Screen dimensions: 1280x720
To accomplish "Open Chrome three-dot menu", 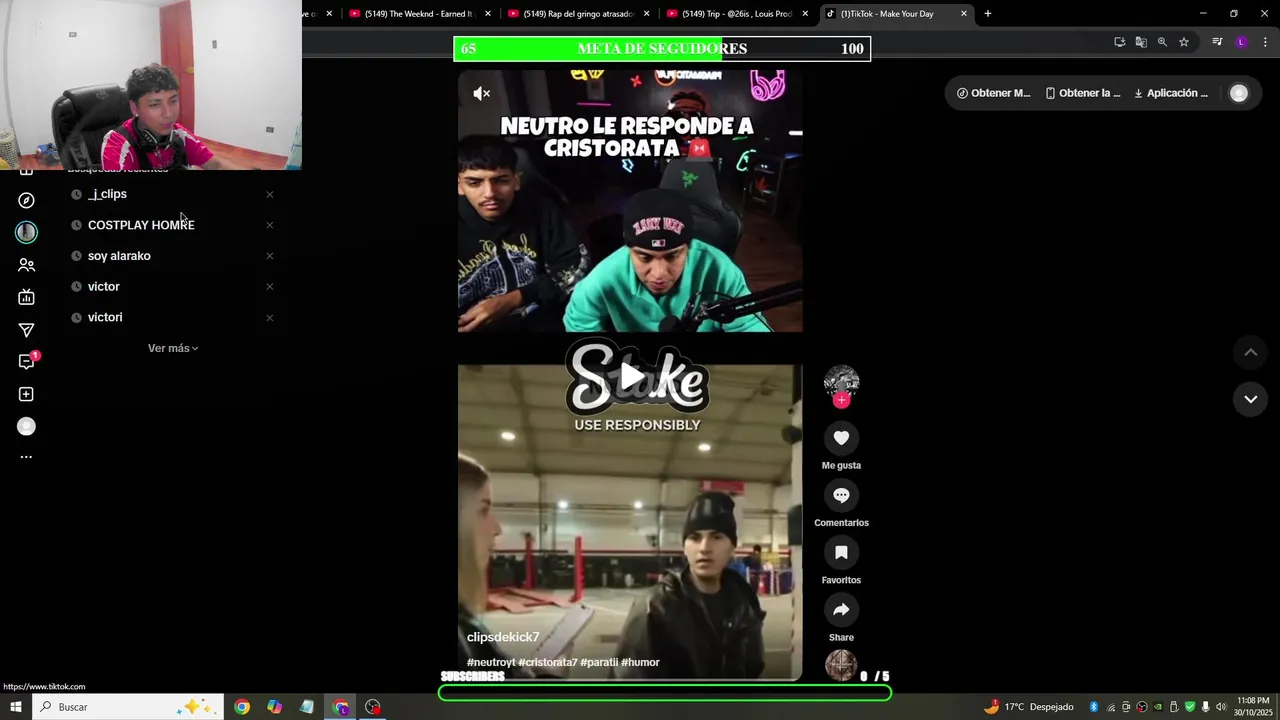I will coord(1265,42).
